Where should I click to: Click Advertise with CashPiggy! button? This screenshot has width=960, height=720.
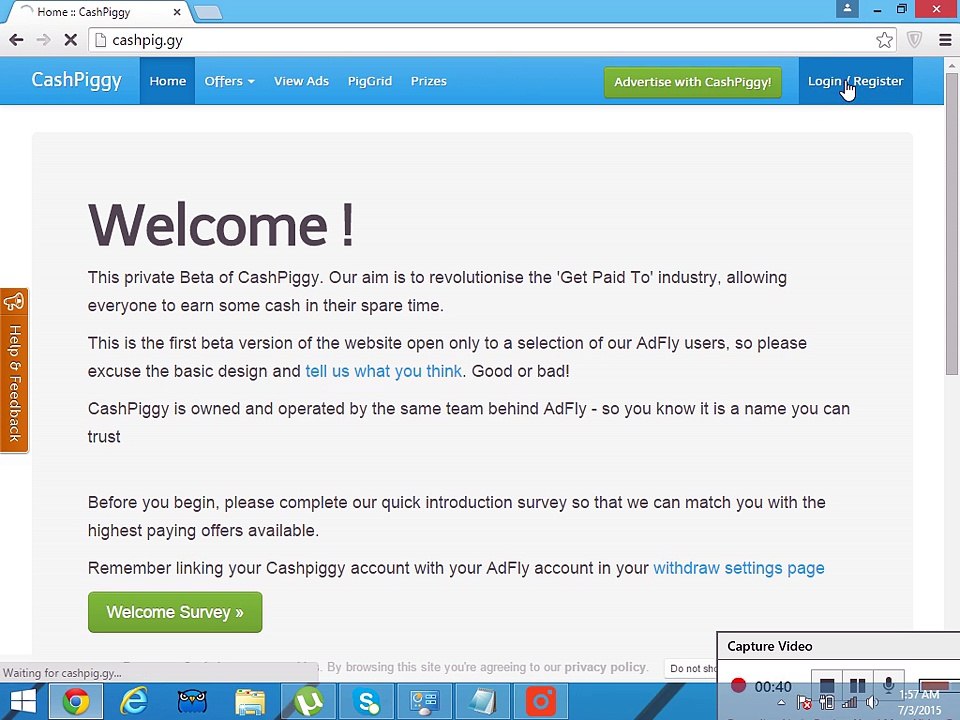(692, 82)
